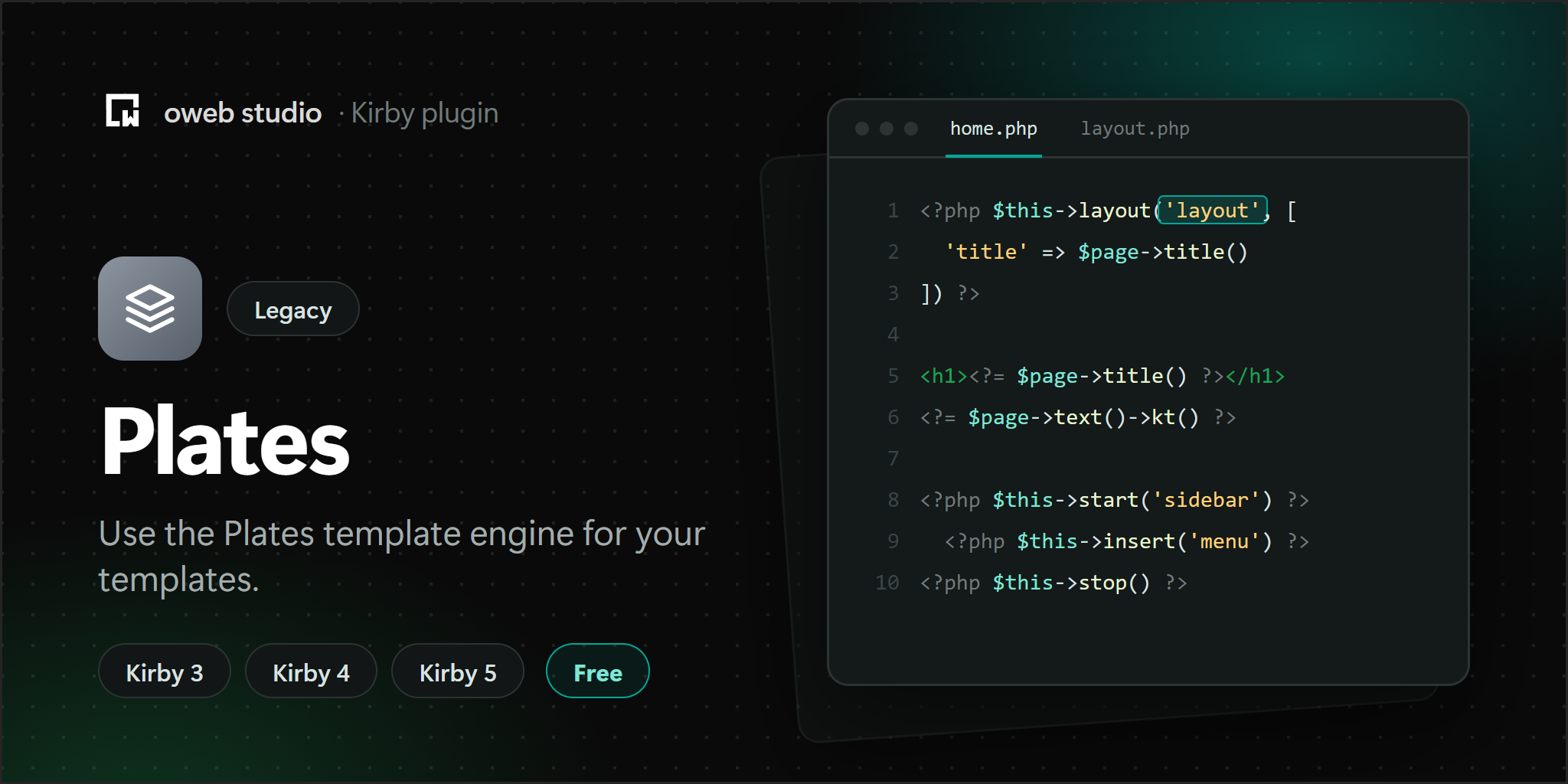Click the highlighted 'layout' string in line 1
Image resolution: width=1568 pixels, height=784 pixels.
[1212, 210]
